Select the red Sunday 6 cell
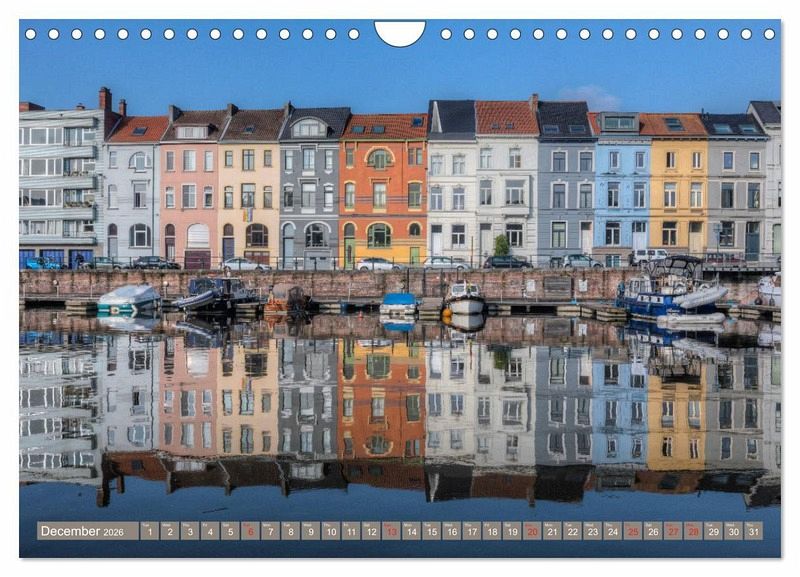Image resolution: width=800 pixels, height=577 pixels. pyautogui.click(x=251, y=531)
